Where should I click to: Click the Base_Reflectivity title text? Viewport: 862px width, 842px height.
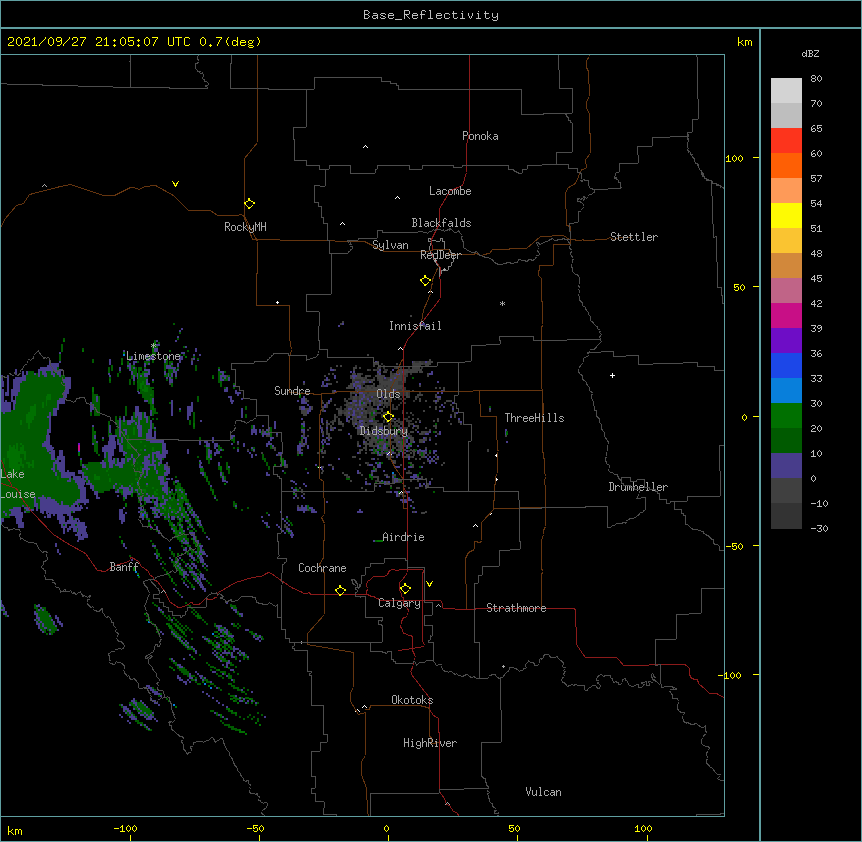point(431,15)
